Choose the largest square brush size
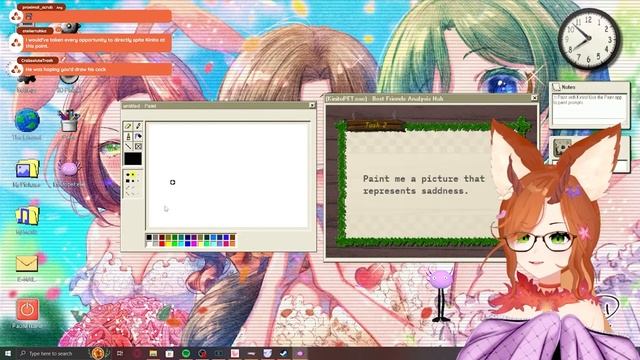 coord(128,181)
